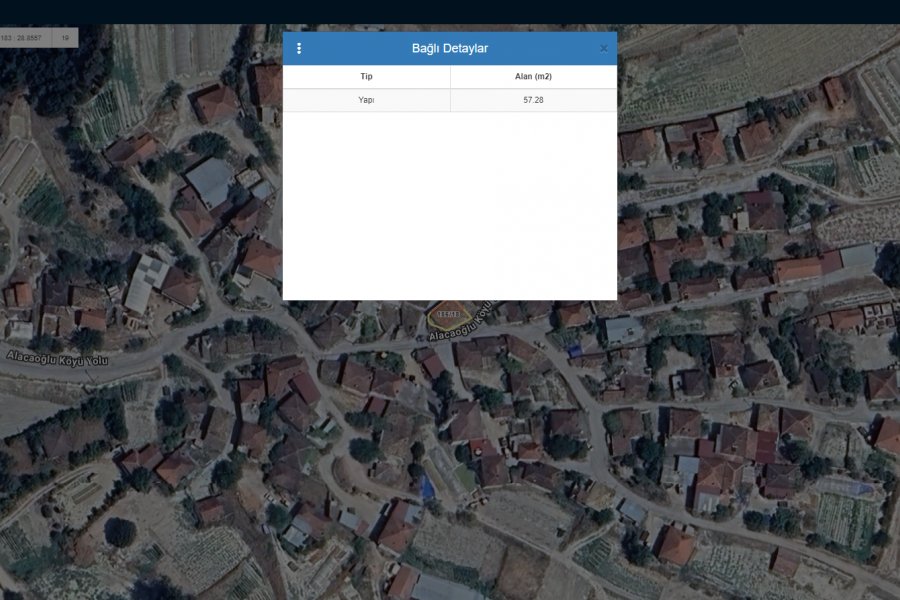This screenshot has width=900, height=600.
Task: Select the 57.28 area value cell
Action: [533, 100]
